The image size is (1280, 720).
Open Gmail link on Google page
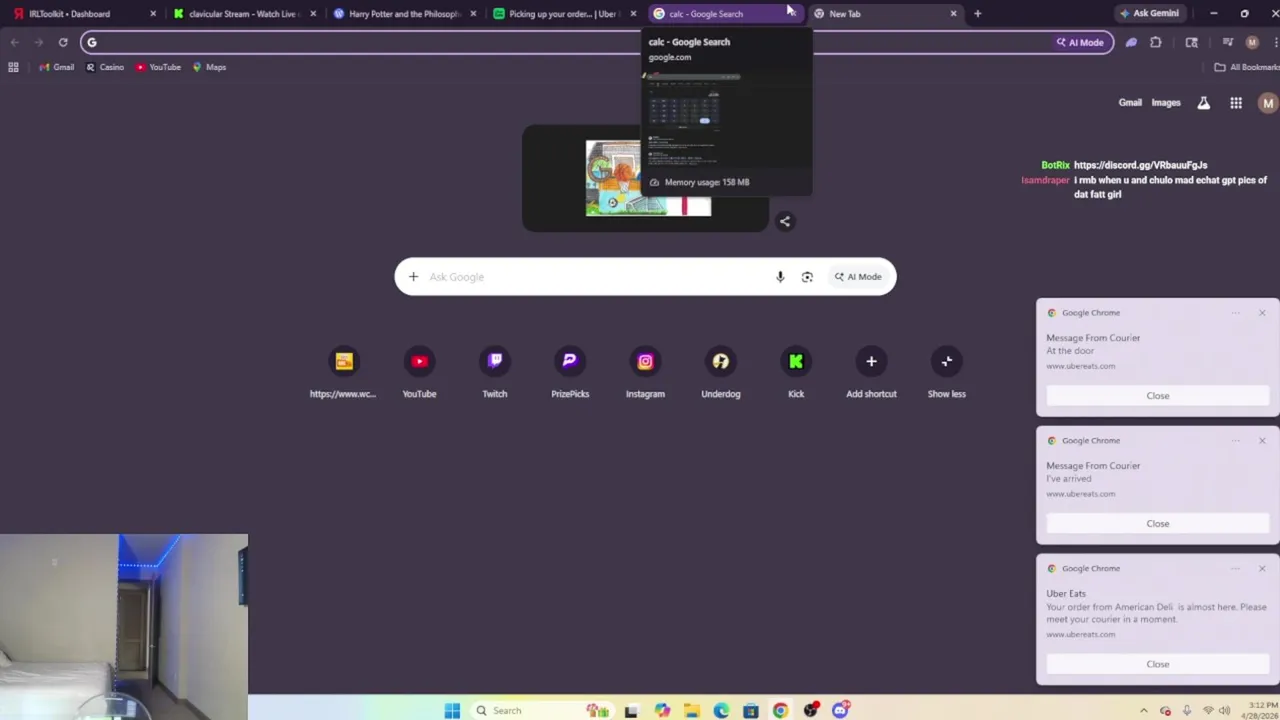1130,102
